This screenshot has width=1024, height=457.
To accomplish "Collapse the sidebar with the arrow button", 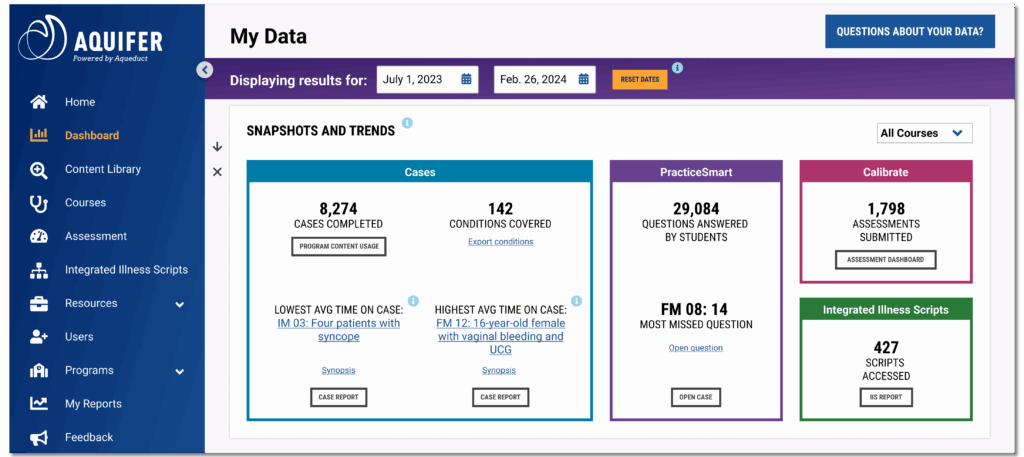I will (204, 69).
